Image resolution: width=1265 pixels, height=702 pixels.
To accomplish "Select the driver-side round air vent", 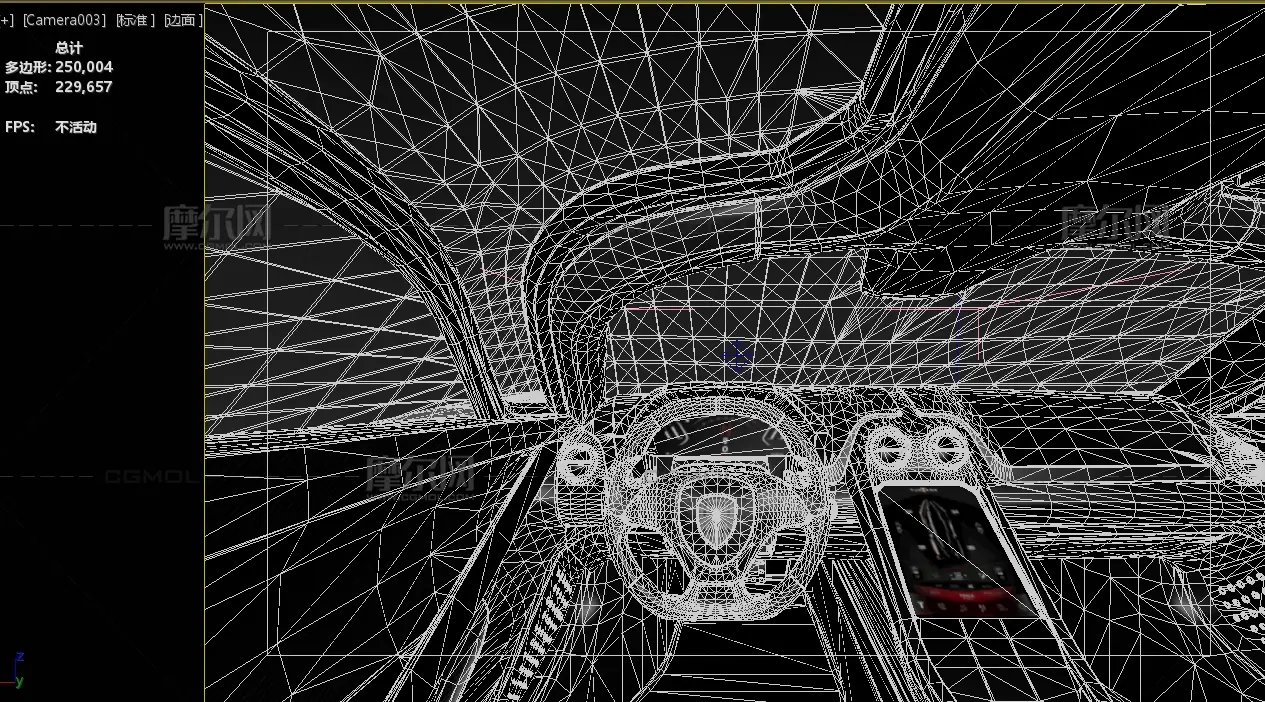I will [580, 461].
